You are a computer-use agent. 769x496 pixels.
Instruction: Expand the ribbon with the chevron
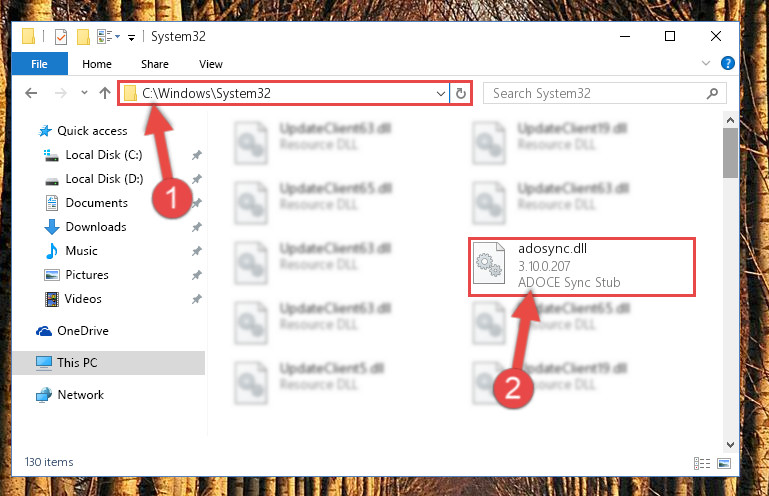706,63
